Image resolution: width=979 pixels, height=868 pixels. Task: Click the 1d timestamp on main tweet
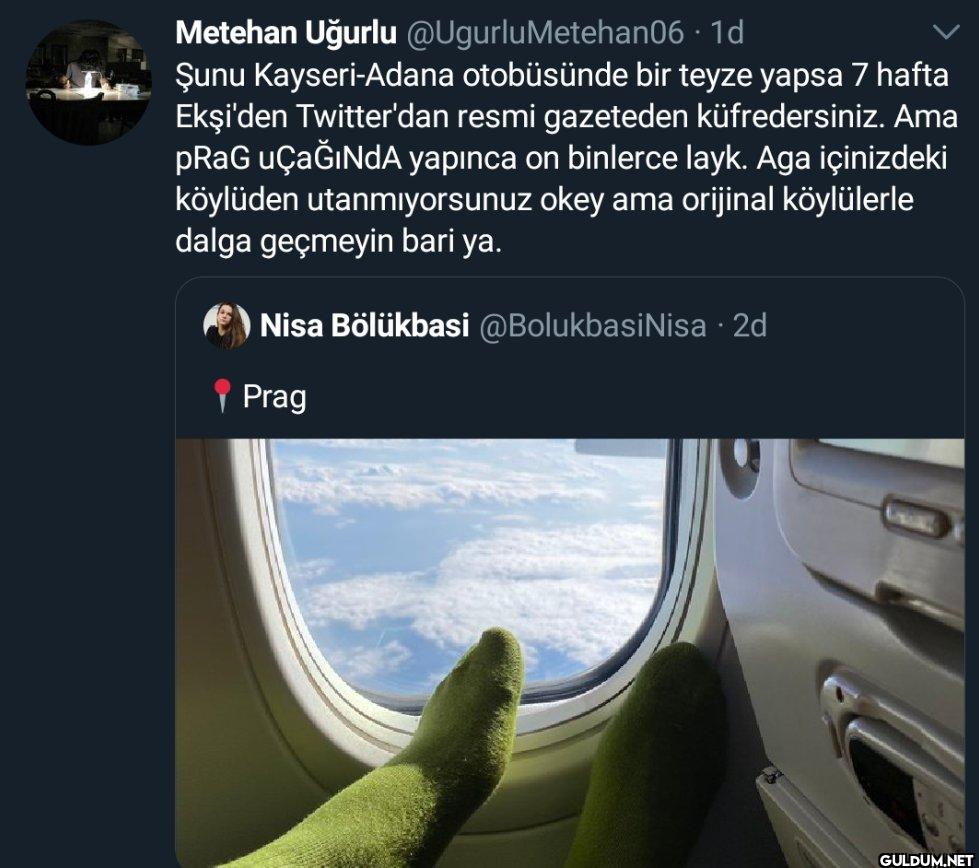point(727,32)
